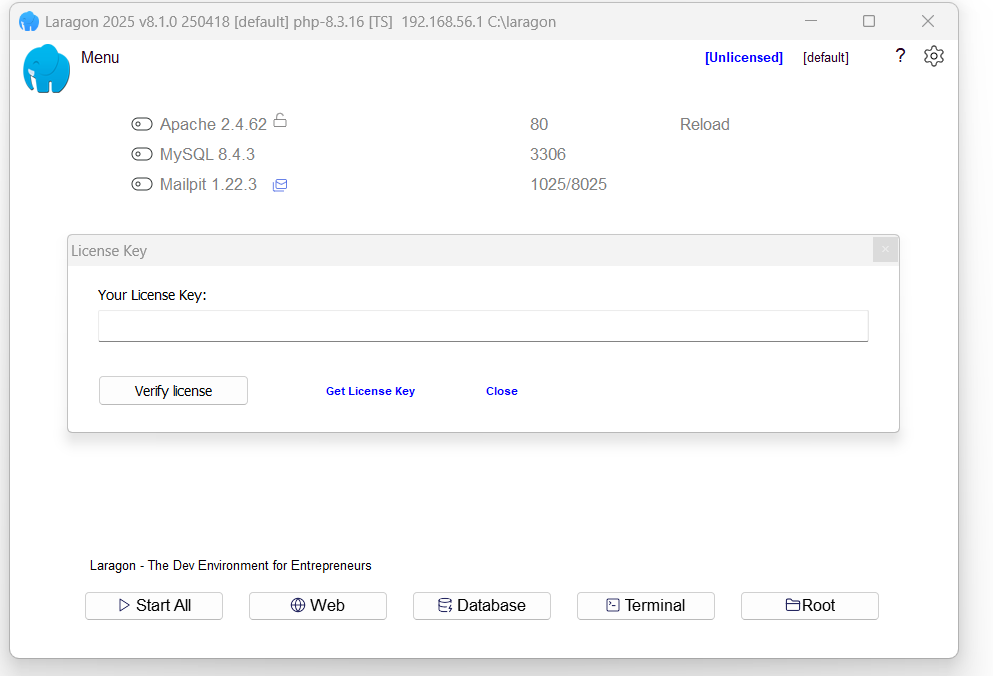Close the License Key dialog with X

pyautogui.click(x=885, y=250)
